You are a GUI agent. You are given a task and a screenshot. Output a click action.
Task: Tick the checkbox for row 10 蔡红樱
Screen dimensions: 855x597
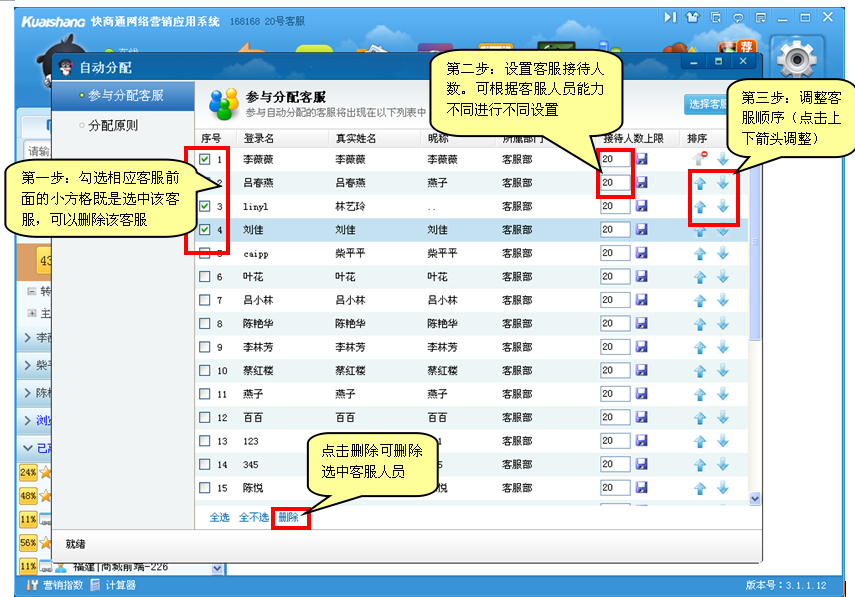click(204, 371)
